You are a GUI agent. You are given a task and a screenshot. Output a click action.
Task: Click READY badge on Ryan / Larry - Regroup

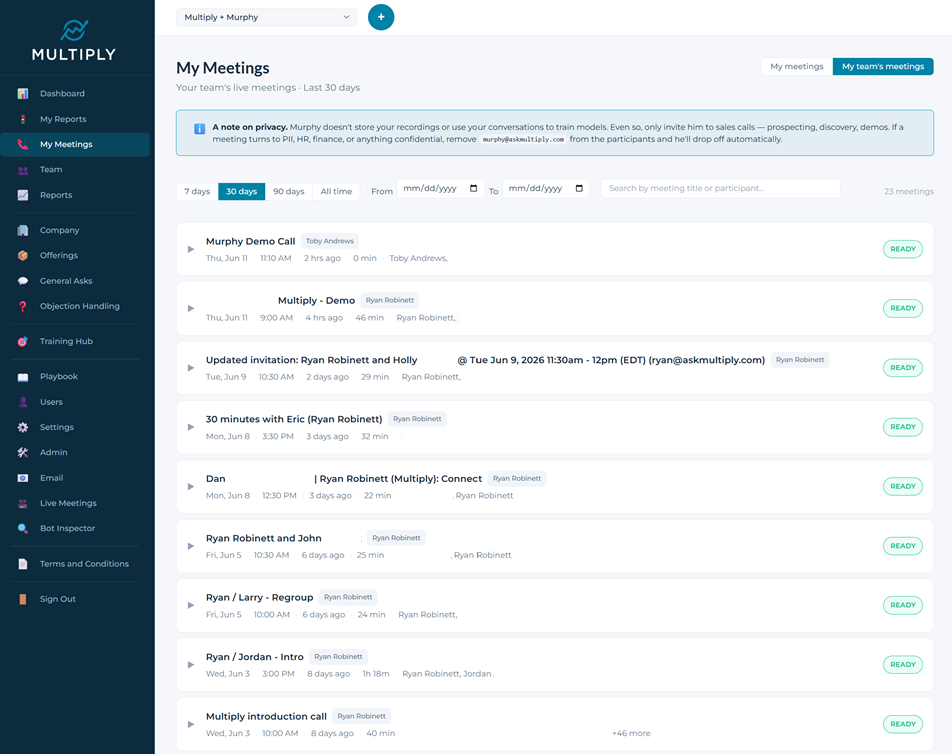(903, 605)
